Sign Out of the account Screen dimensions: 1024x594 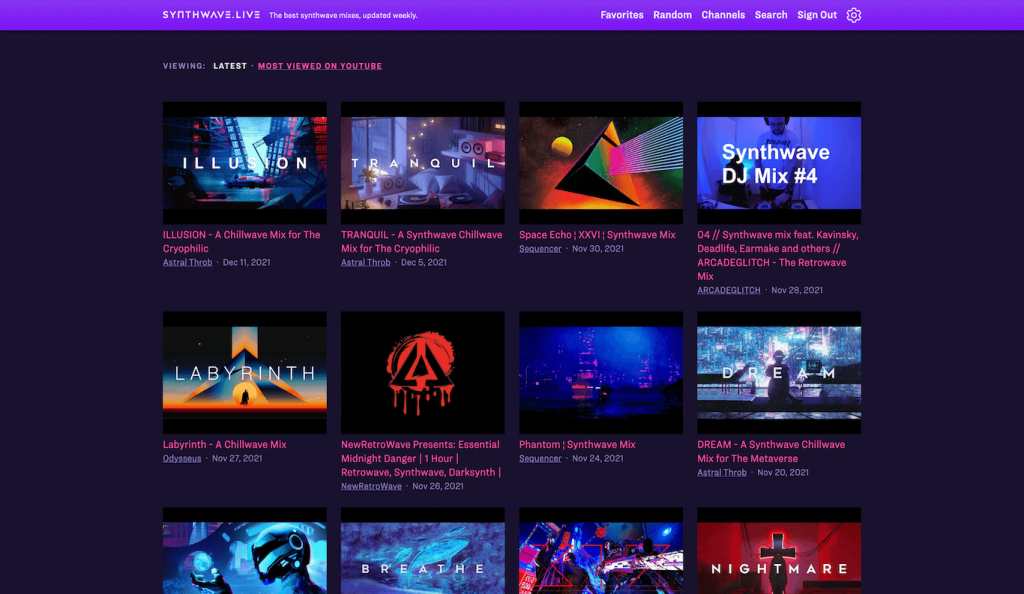[x=816, y=15]
